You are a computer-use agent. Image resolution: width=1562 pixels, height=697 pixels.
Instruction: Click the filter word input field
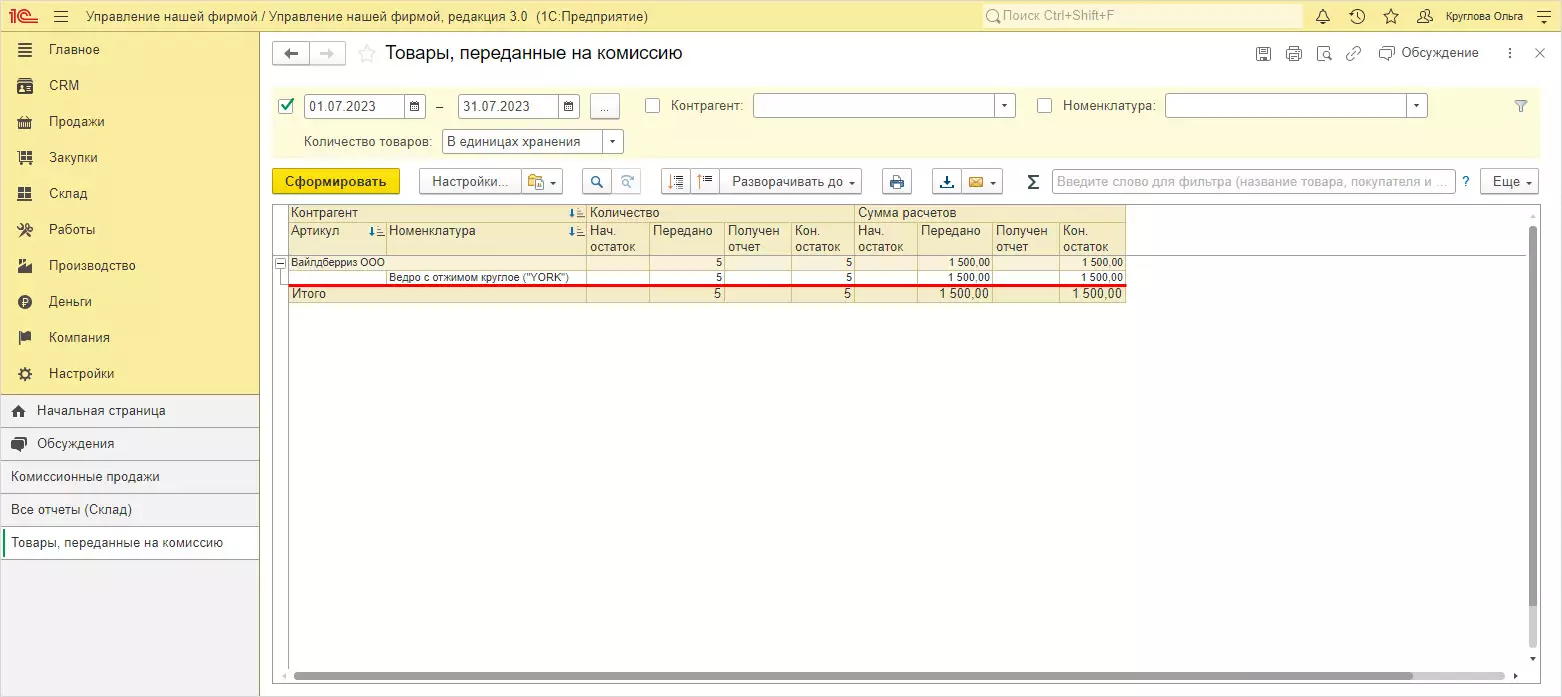point(1254,182)
